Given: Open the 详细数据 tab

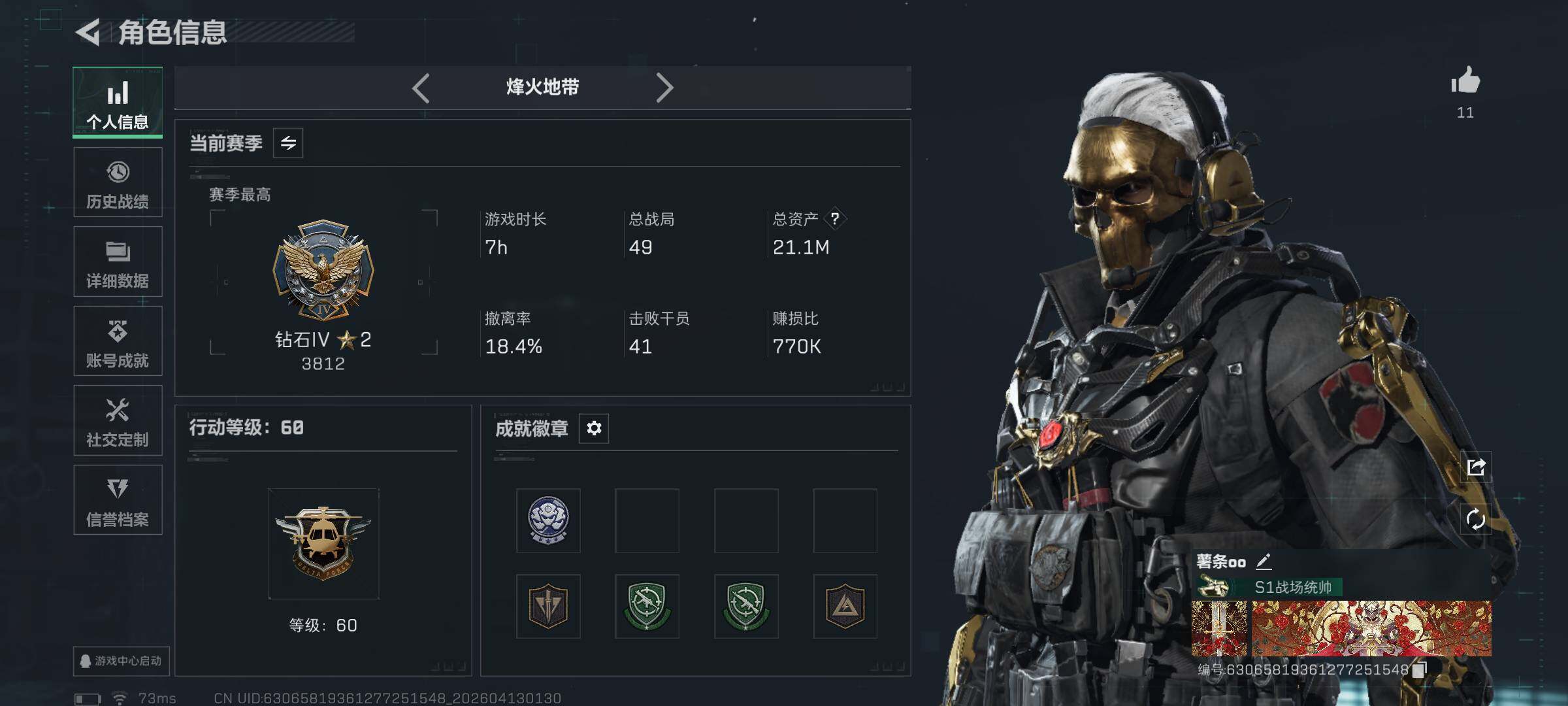Looking at the screenshot, I should [118, 261].
